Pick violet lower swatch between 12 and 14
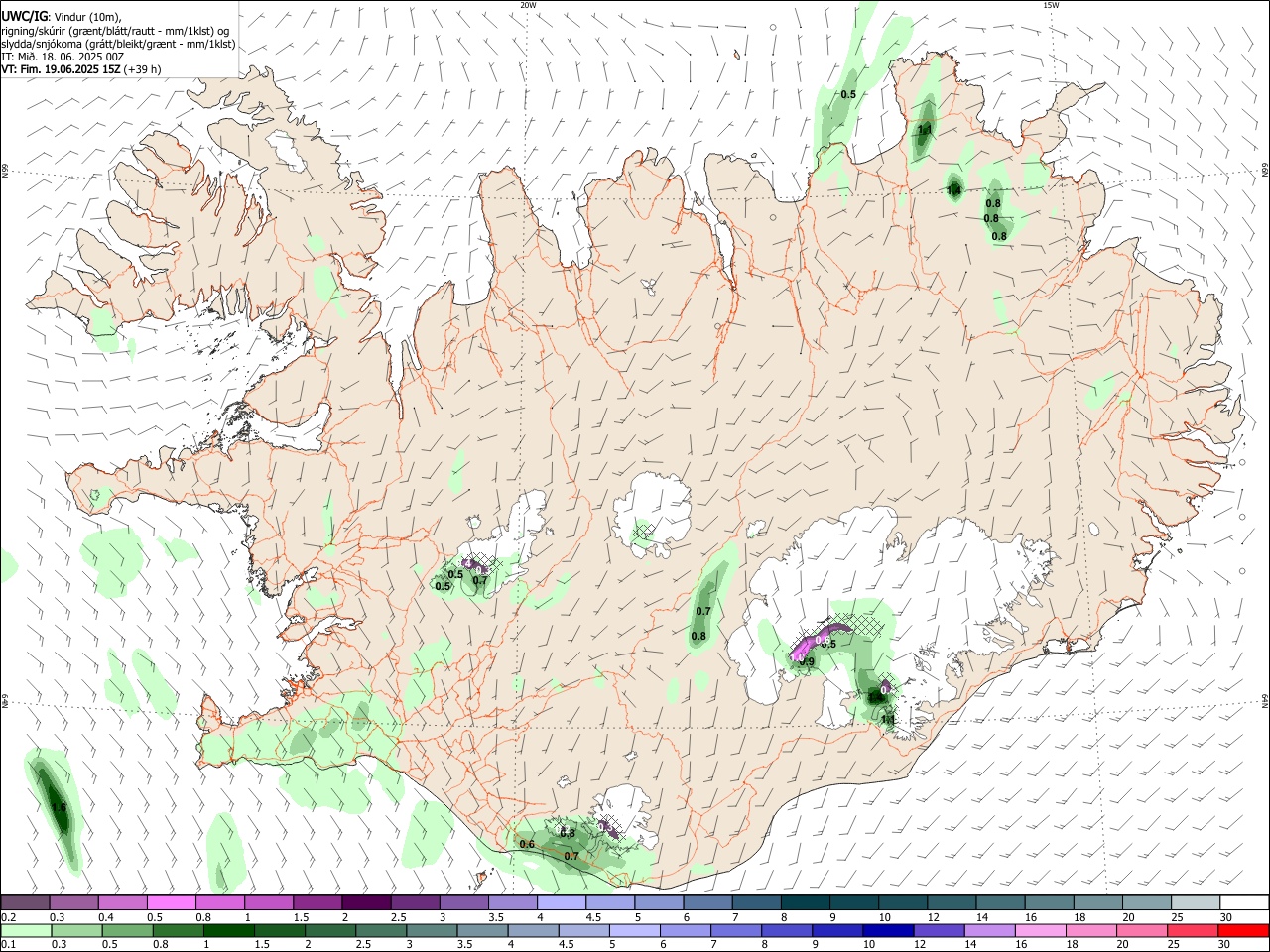Screen dimensions: 1270x952 click(940, 931)
